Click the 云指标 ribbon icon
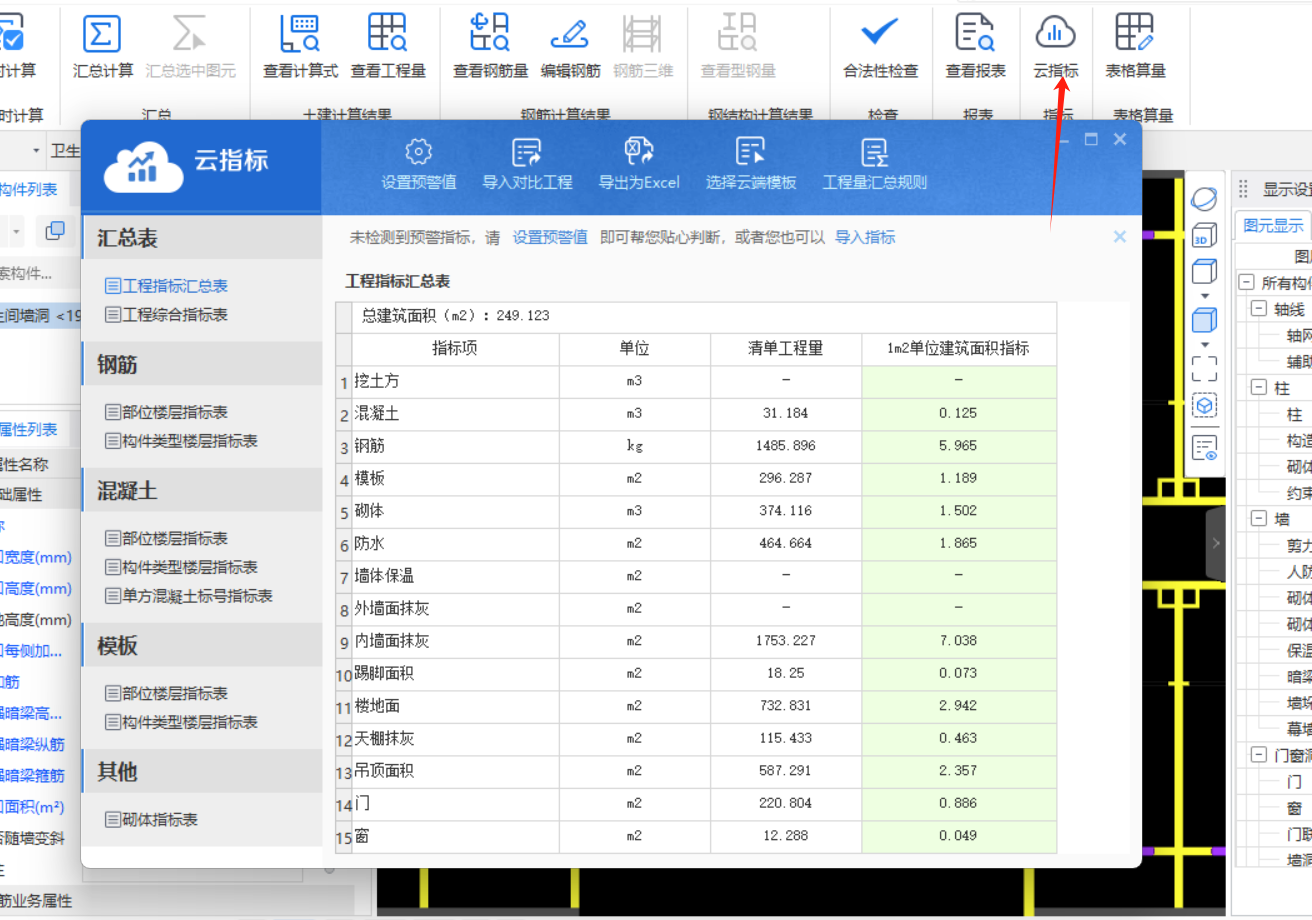Screen dimensions: 1312x920 pos(1055,34)
